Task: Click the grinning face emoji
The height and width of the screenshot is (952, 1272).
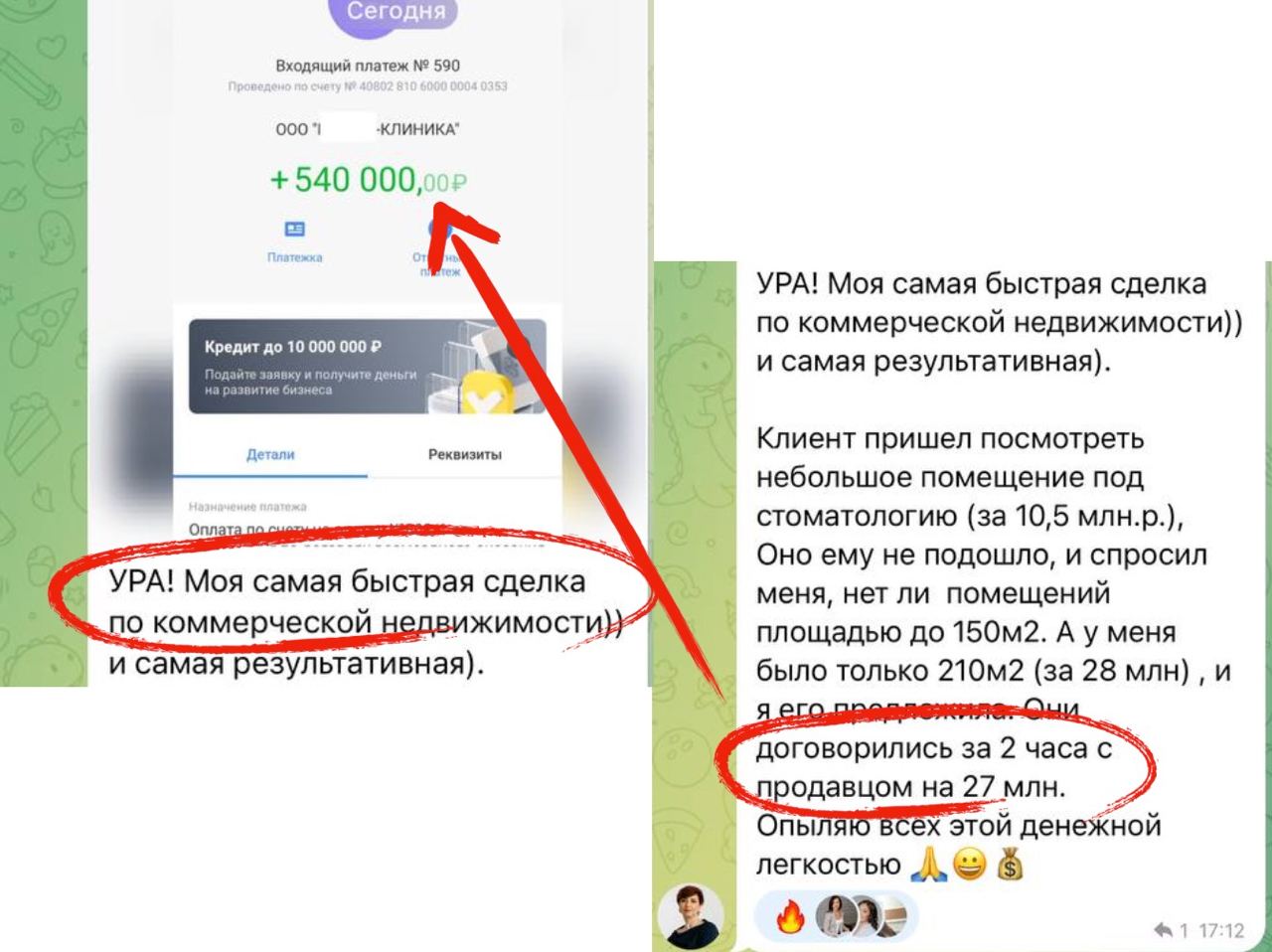Action: [969, 865]
